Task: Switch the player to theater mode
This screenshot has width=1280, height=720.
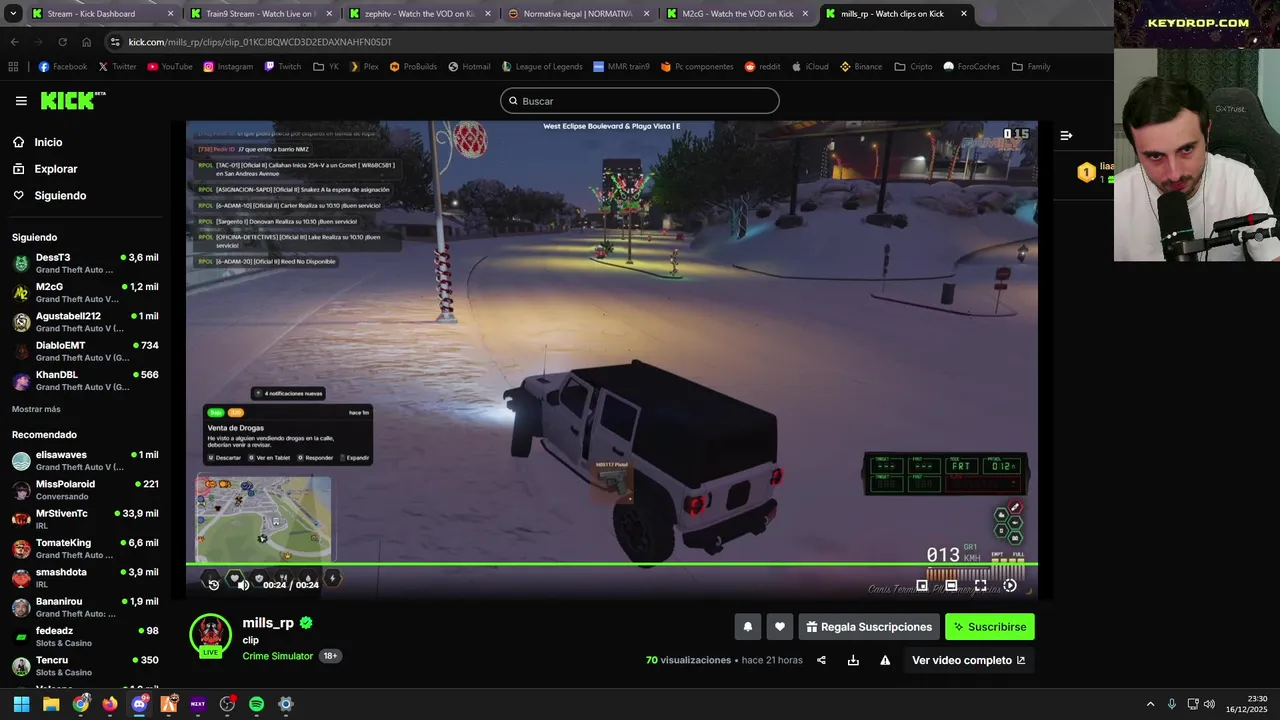Action: click(951, 586)
